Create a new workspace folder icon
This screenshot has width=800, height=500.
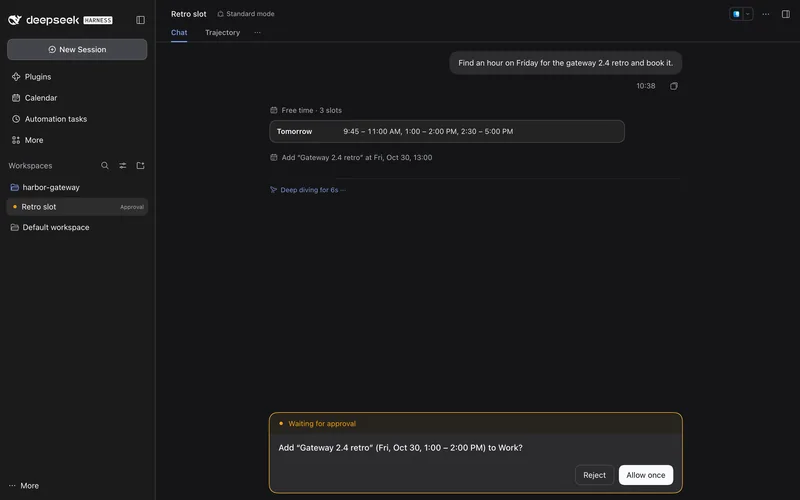pos(140,166)
